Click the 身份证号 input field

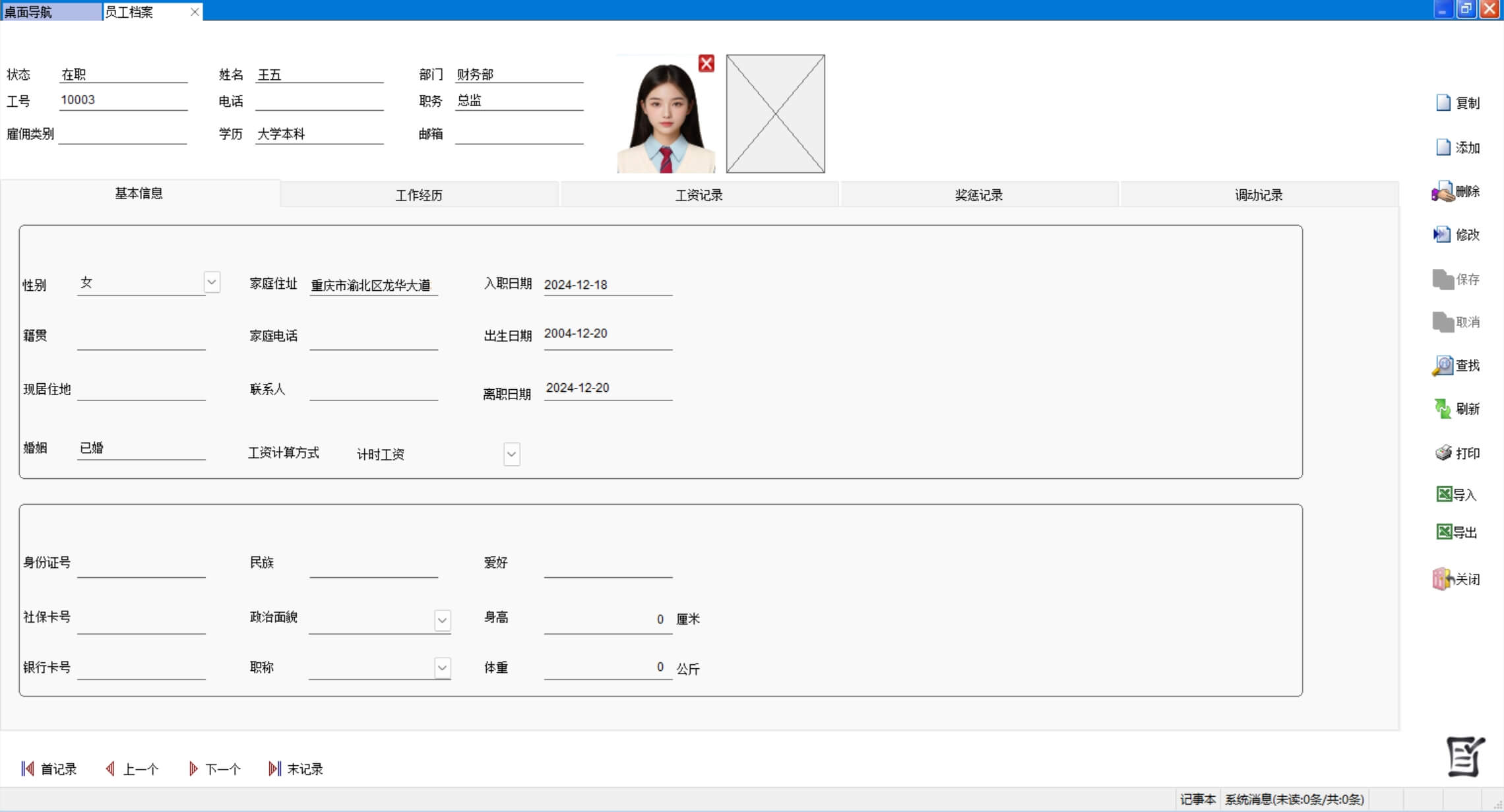click(141, 566)
